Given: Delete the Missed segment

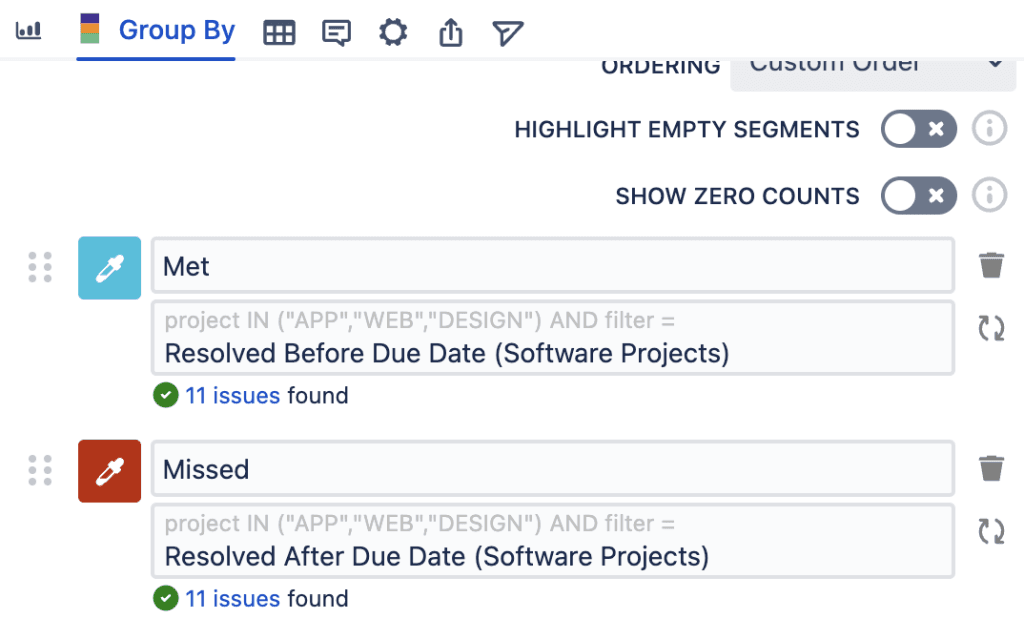Looking at the screenshot, I should [991, 469].
